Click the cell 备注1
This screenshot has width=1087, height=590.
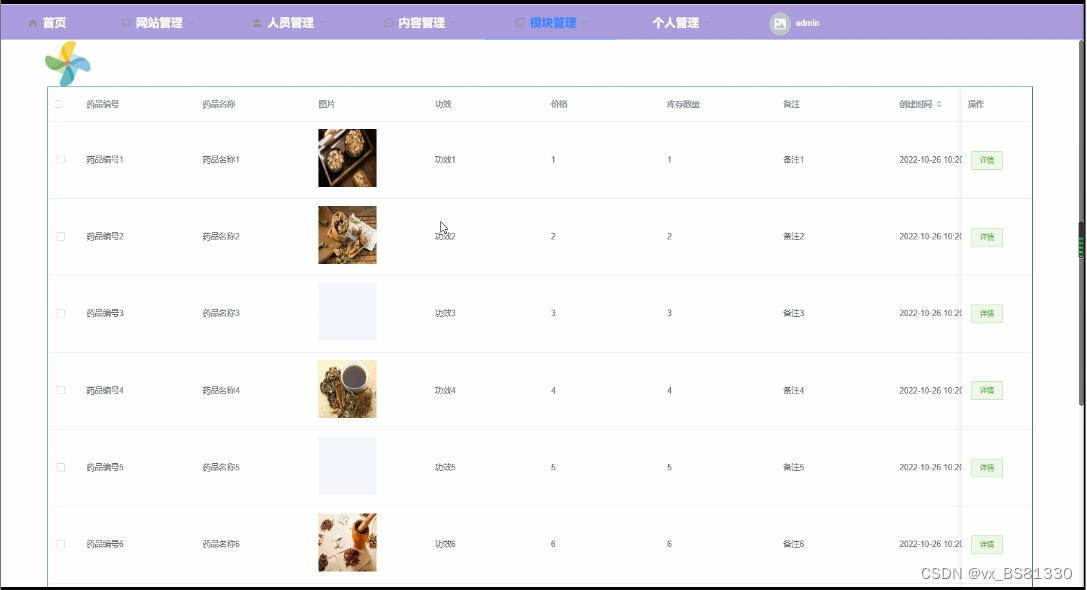(x=794, y=159)
